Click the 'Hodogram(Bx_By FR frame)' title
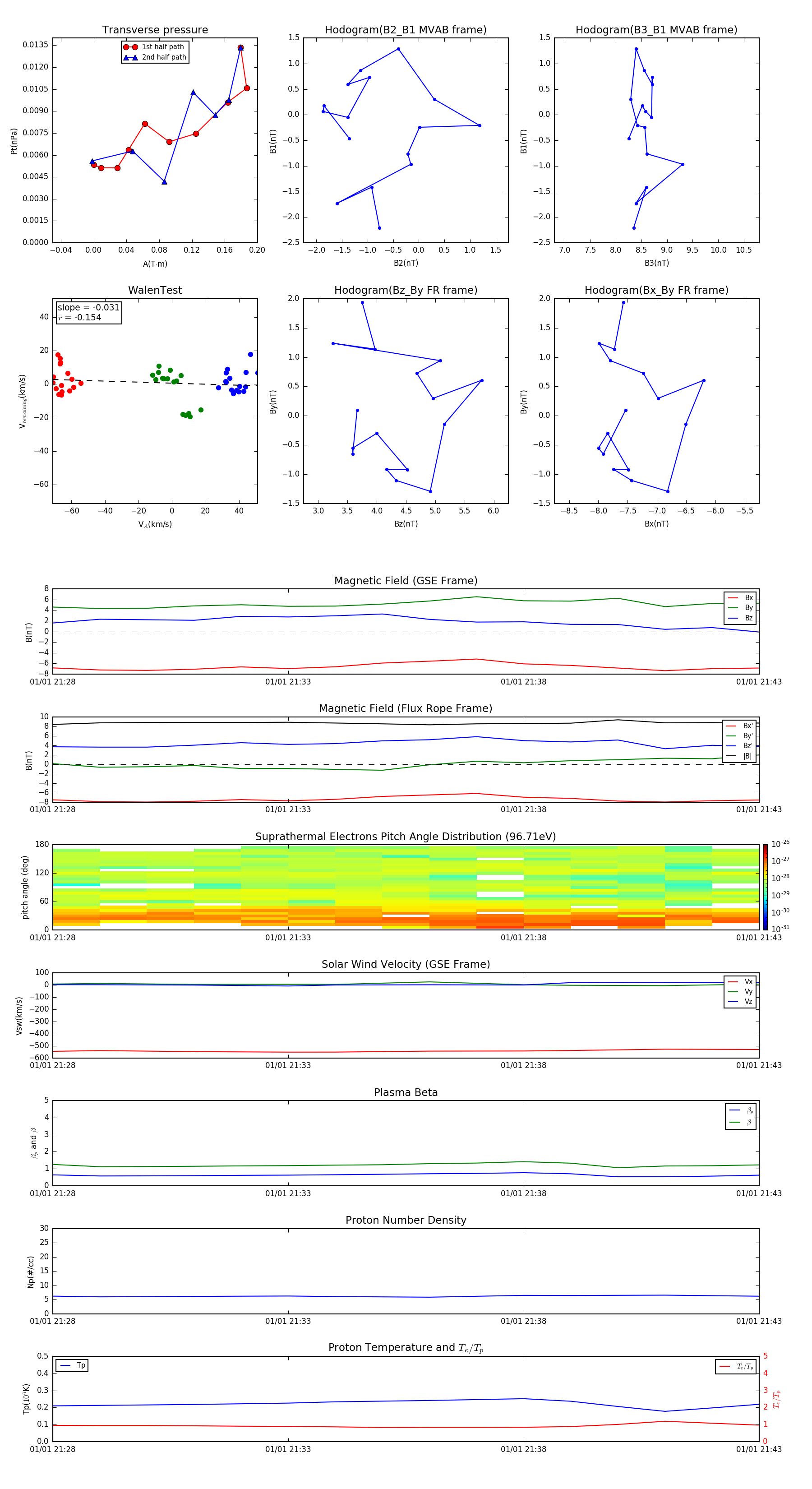Screen dimensions: 812x1489 coord(656,290)
